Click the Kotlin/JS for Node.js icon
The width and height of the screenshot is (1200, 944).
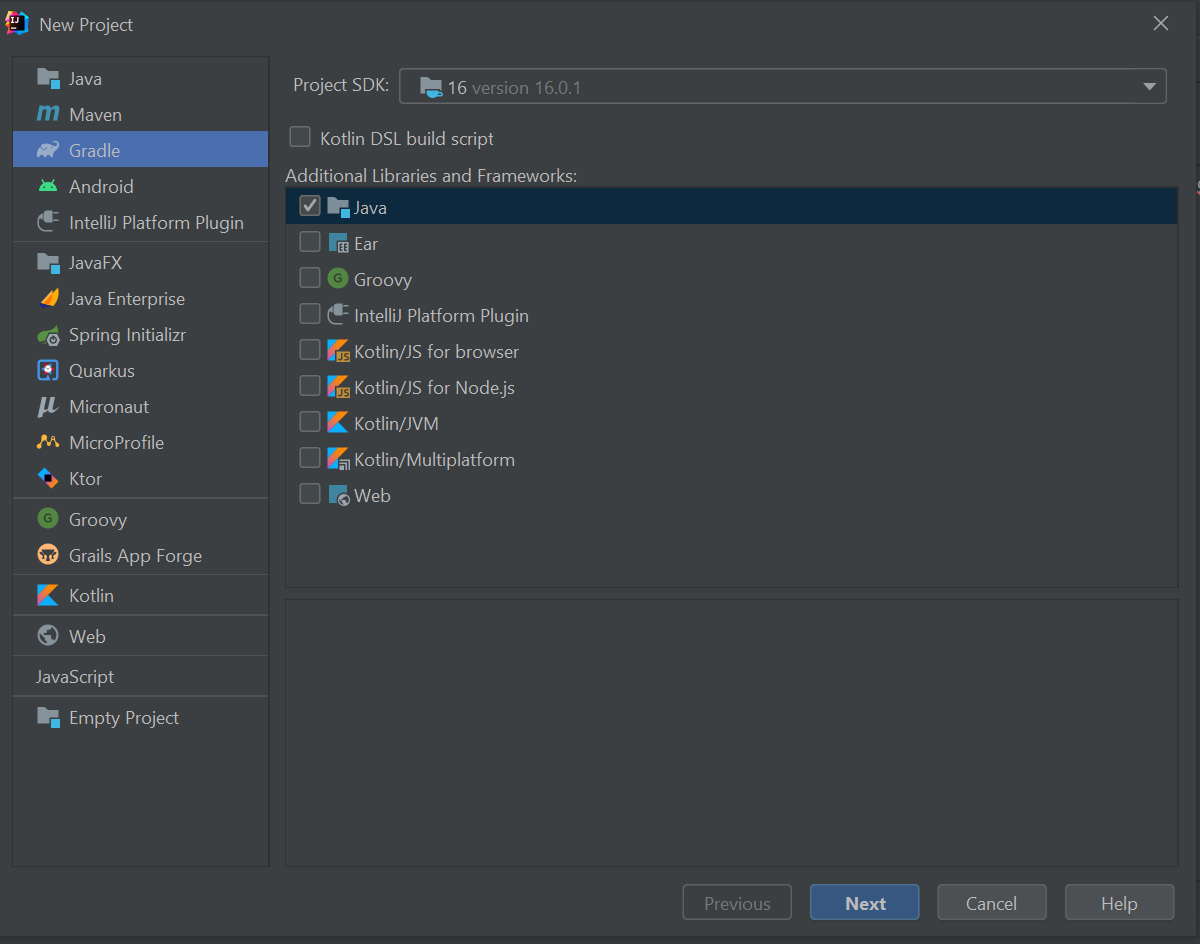tap(338, 387)
